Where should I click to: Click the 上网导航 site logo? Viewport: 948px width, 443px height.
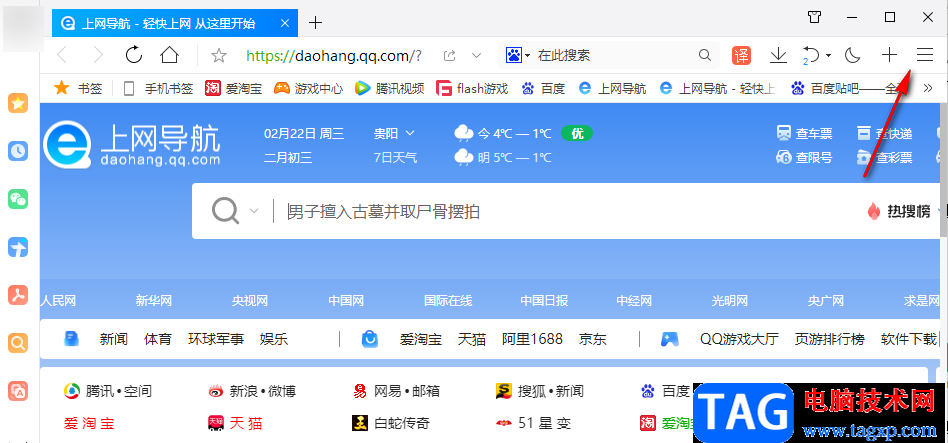coord(132,144)
